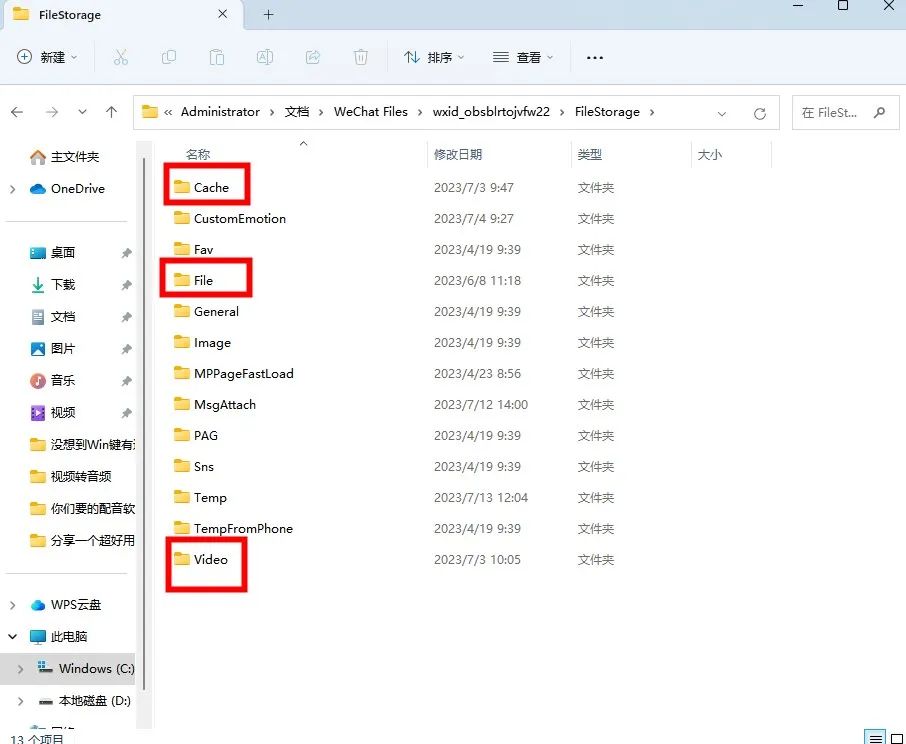Click the Paste icon in the toolbar

(217, 57)
